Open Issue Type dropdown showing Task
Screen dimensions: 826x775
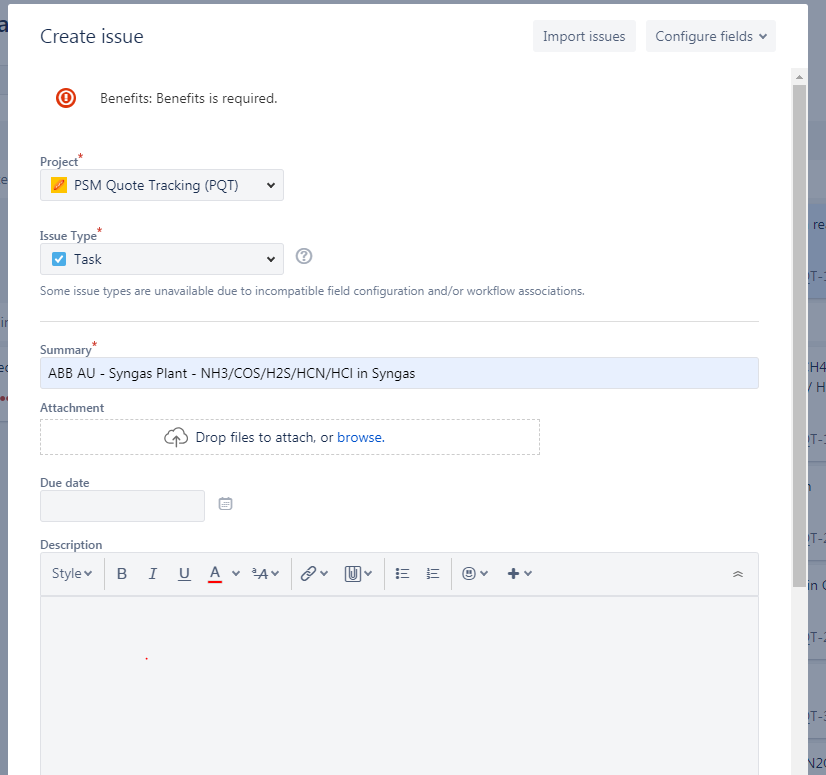click(x=162, y=259)
